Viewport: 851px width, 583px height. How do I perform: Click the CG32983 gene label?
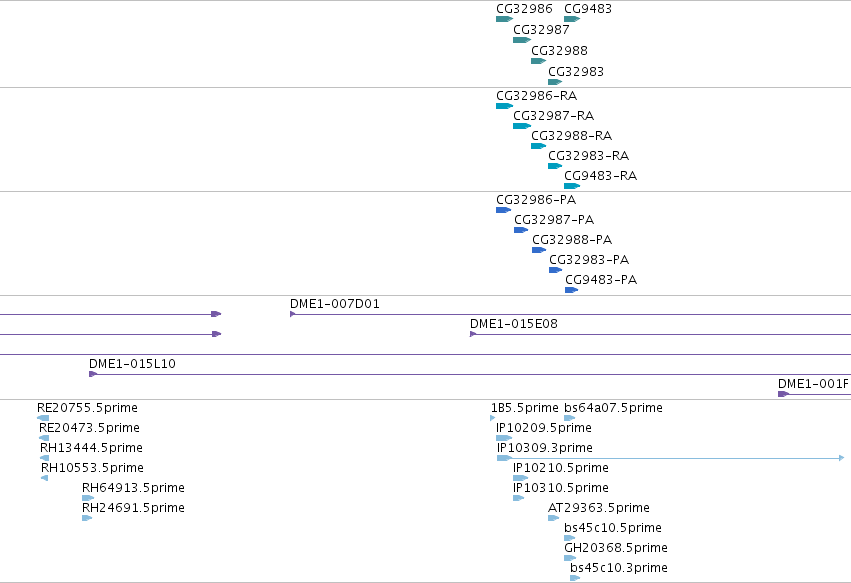[x=576, y=72]
